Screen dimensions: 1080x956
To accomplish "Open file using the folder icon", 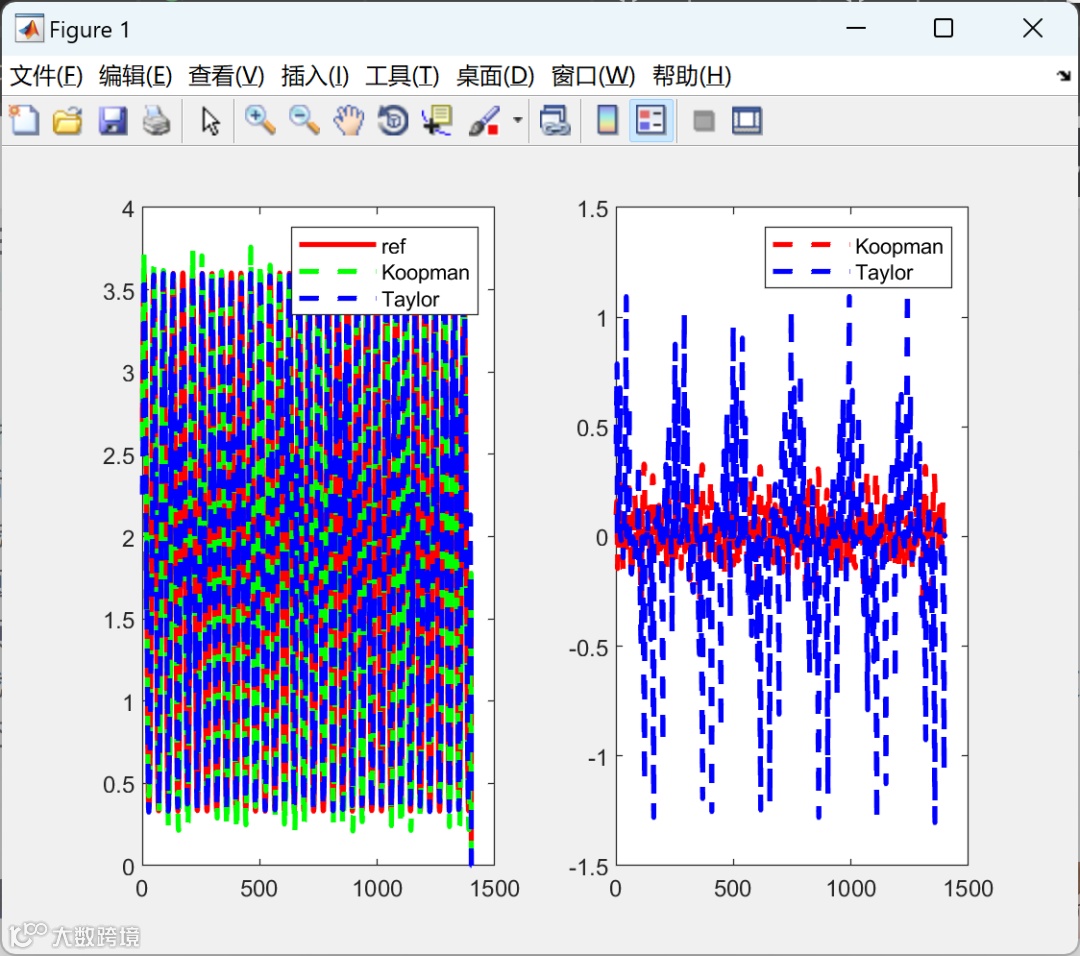I will 68,121.
